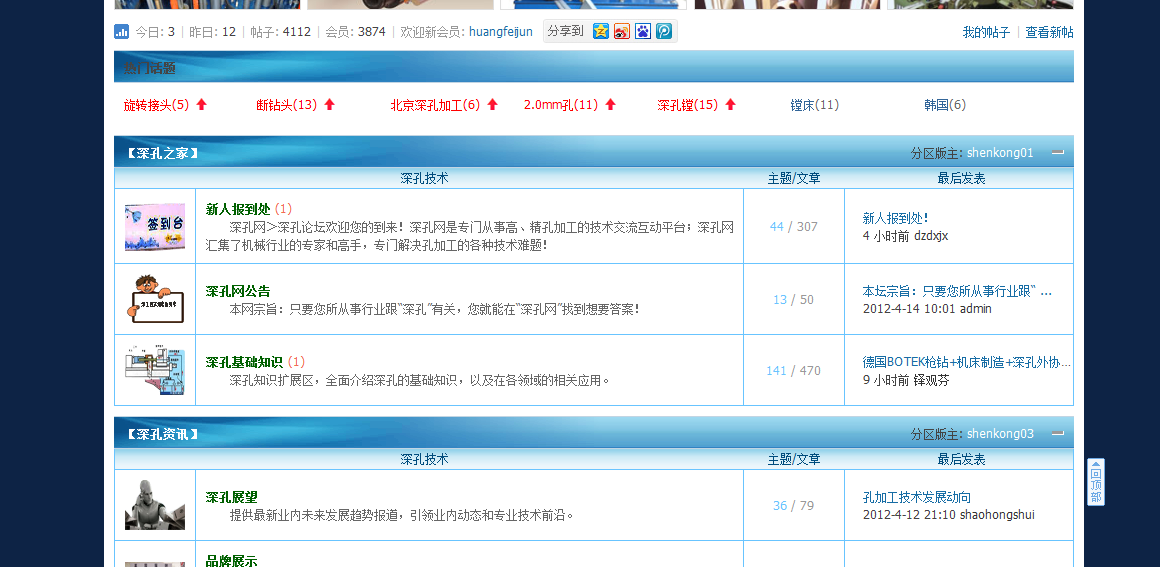The image size is (1160, 567).
Task: Click the 深孔网公告 cartoon sign icon
Action: click(155, 299)
